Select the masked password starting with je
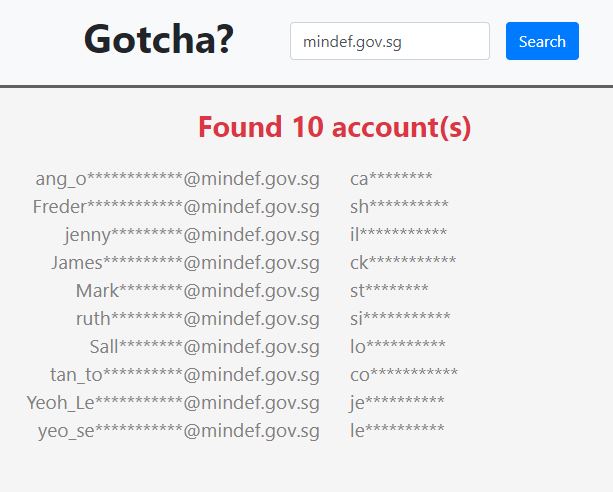 397,403
